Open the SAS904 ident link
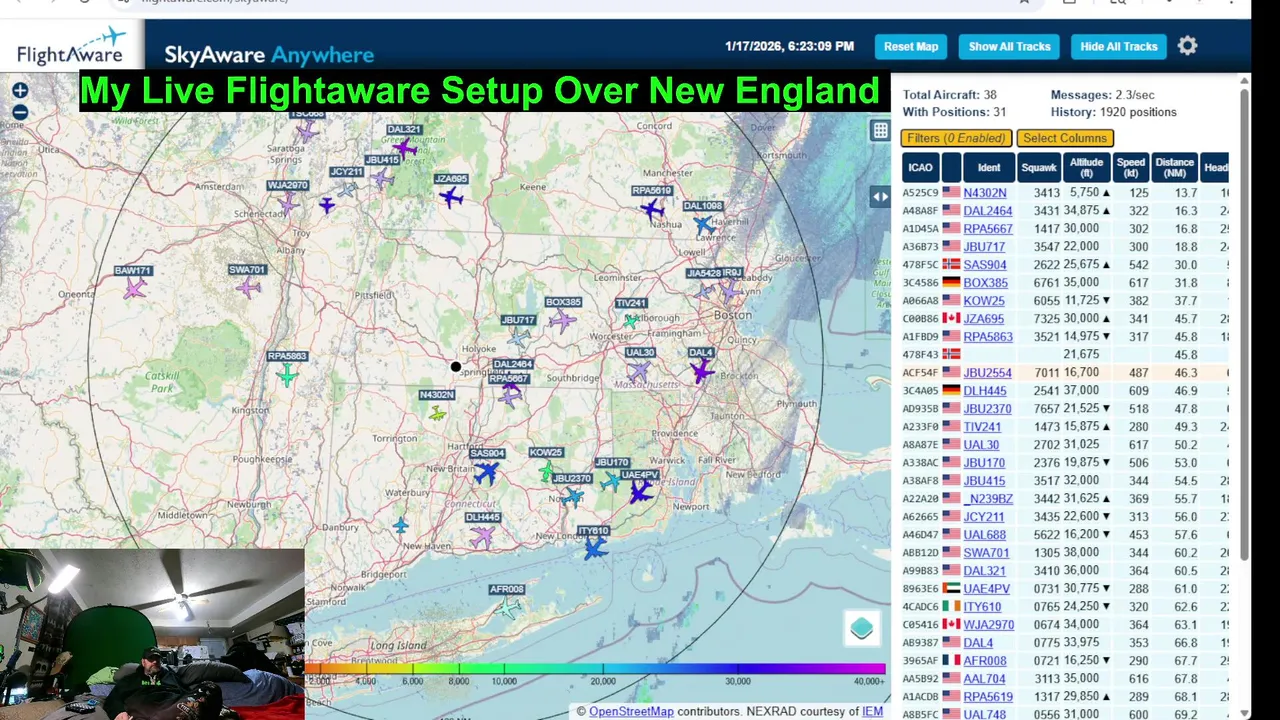Viewport: 1280px width, 720px height. point(985,265)
